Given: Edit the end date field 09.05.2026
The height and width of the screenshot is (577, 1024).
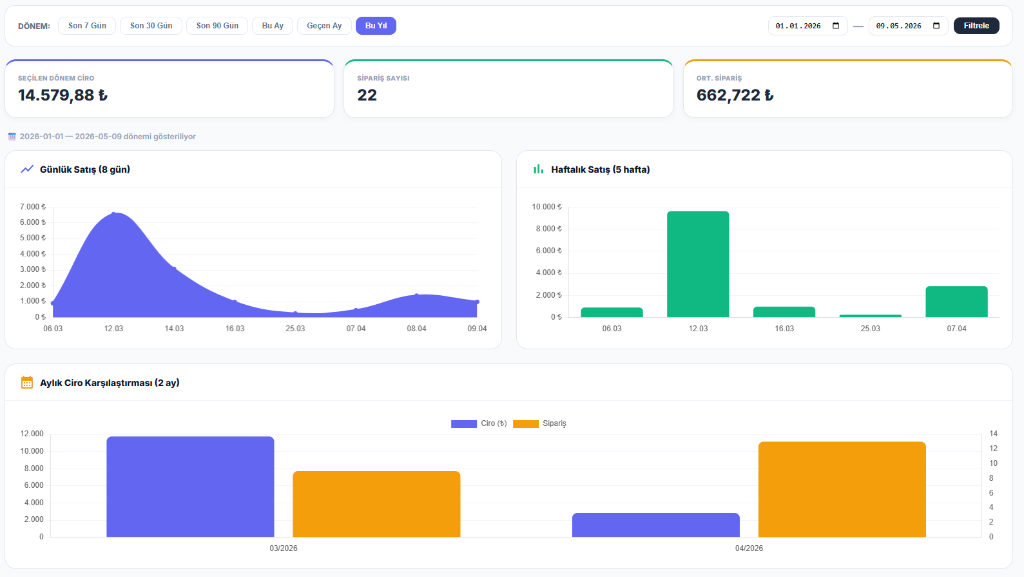Looking at the screenshot, I should pyautogui.click(x=908, y=25).
